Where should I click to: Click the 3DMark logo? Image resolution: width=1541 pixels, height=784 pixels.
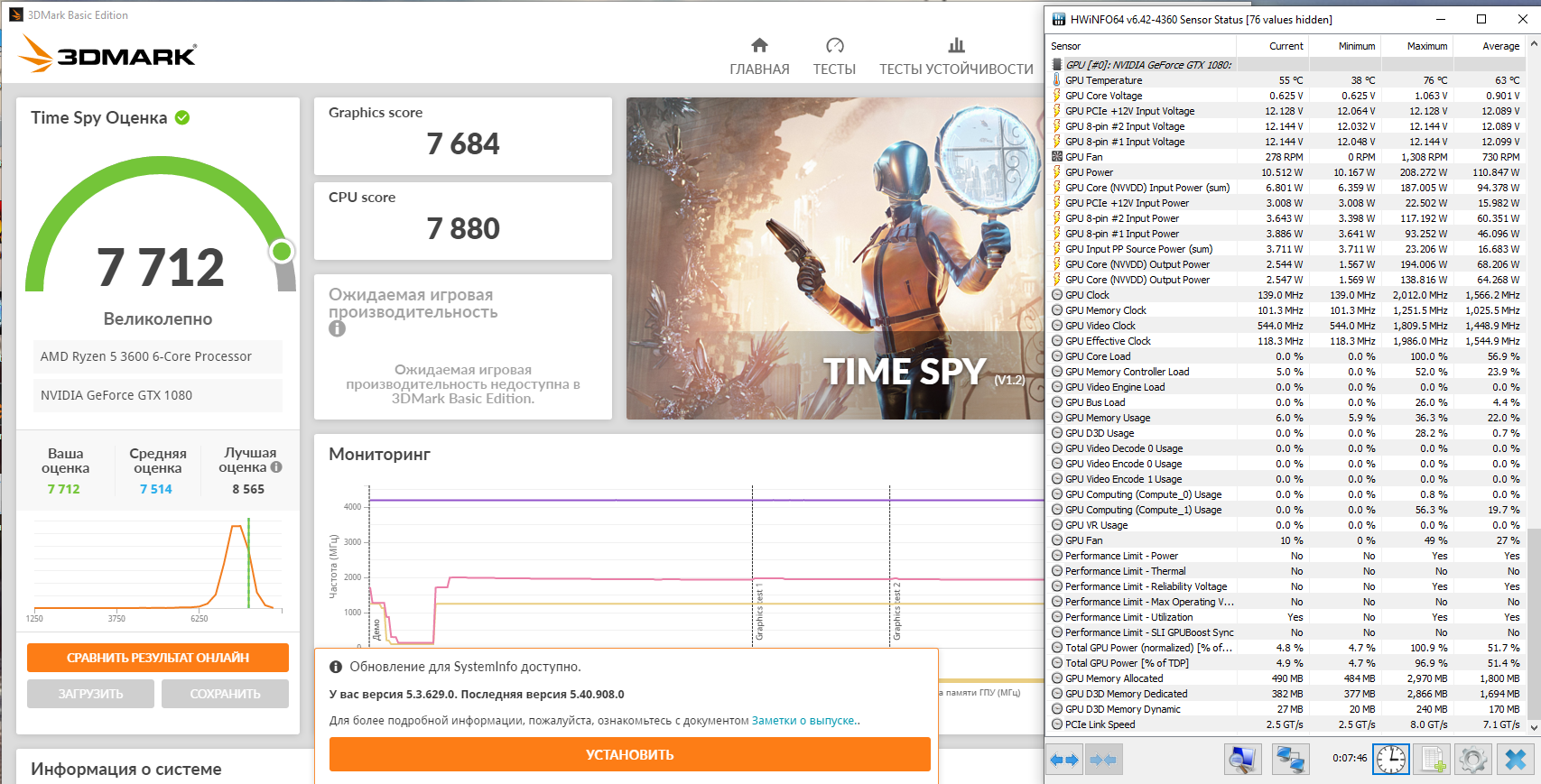click(108, 54)
